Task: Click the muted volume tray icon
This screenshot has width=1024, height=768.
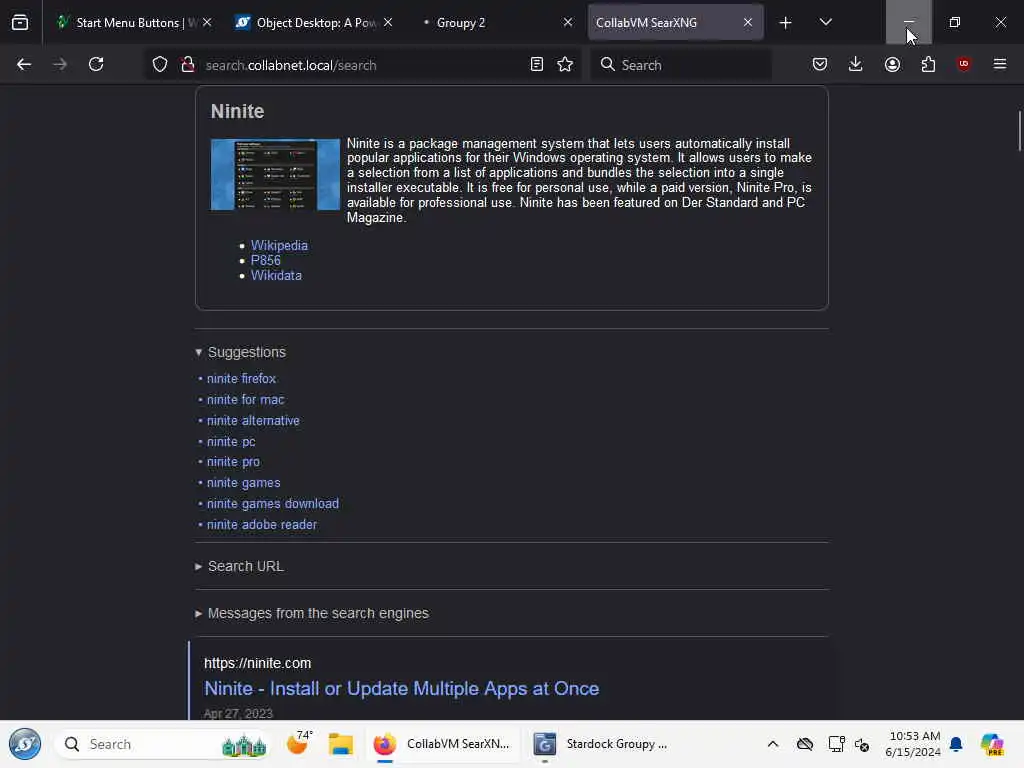Action: coord(862,744)
